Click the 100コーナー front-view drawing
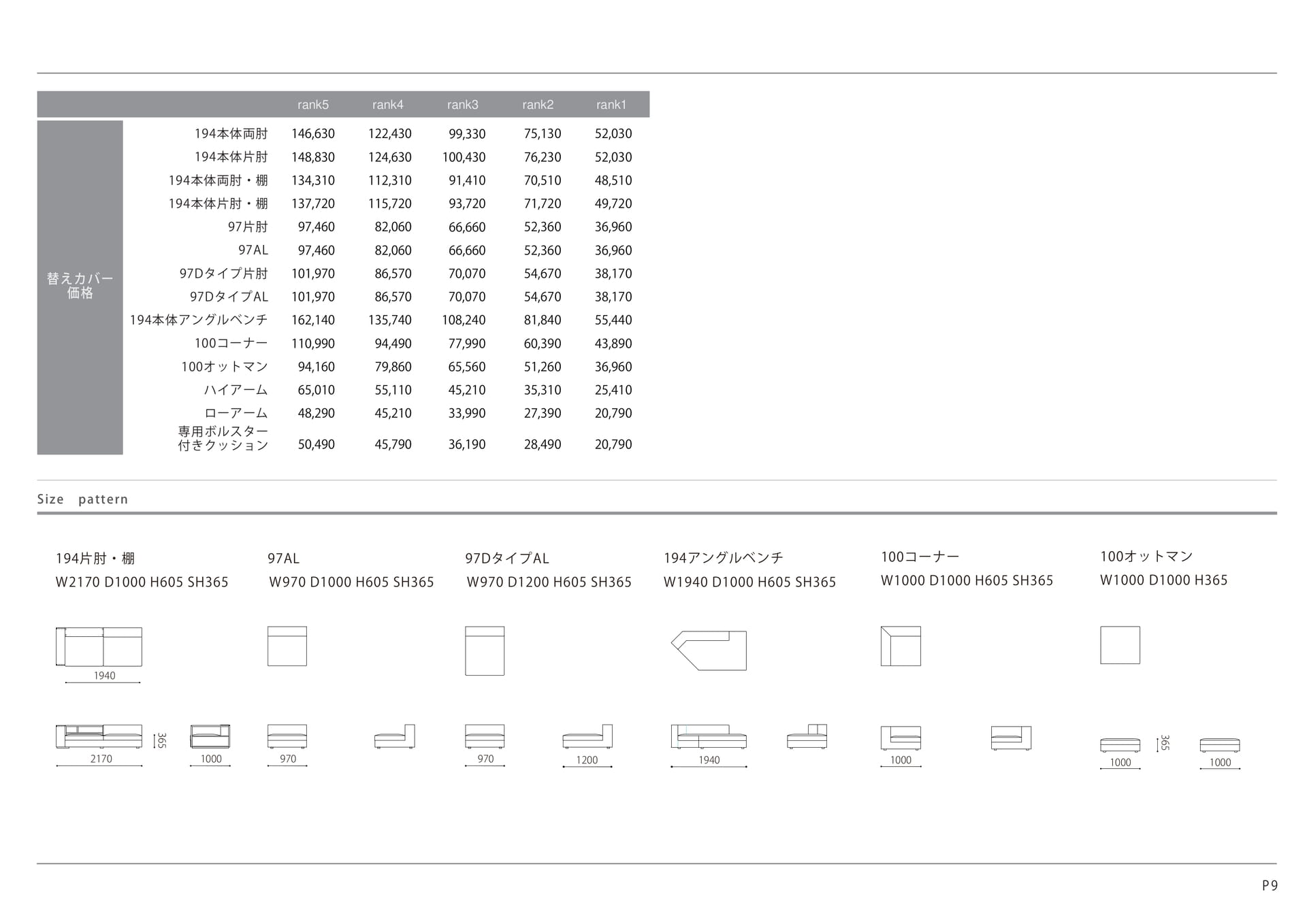The width and height of the screenshot is (1307, 924). coord(901,738)
